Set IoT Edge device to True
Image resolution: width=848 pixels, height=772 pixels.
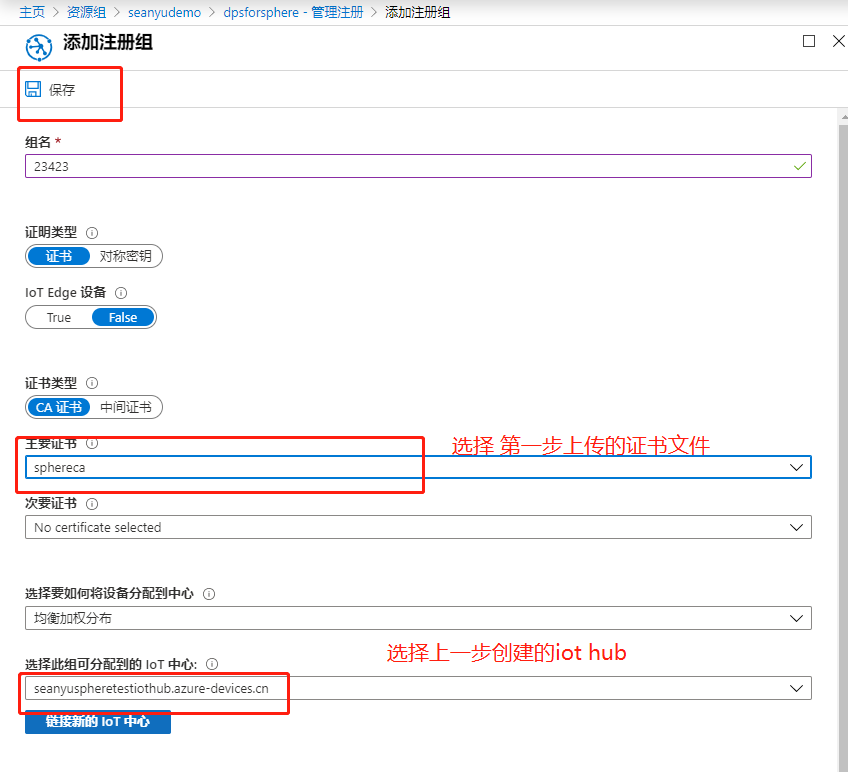click(58, 318)
